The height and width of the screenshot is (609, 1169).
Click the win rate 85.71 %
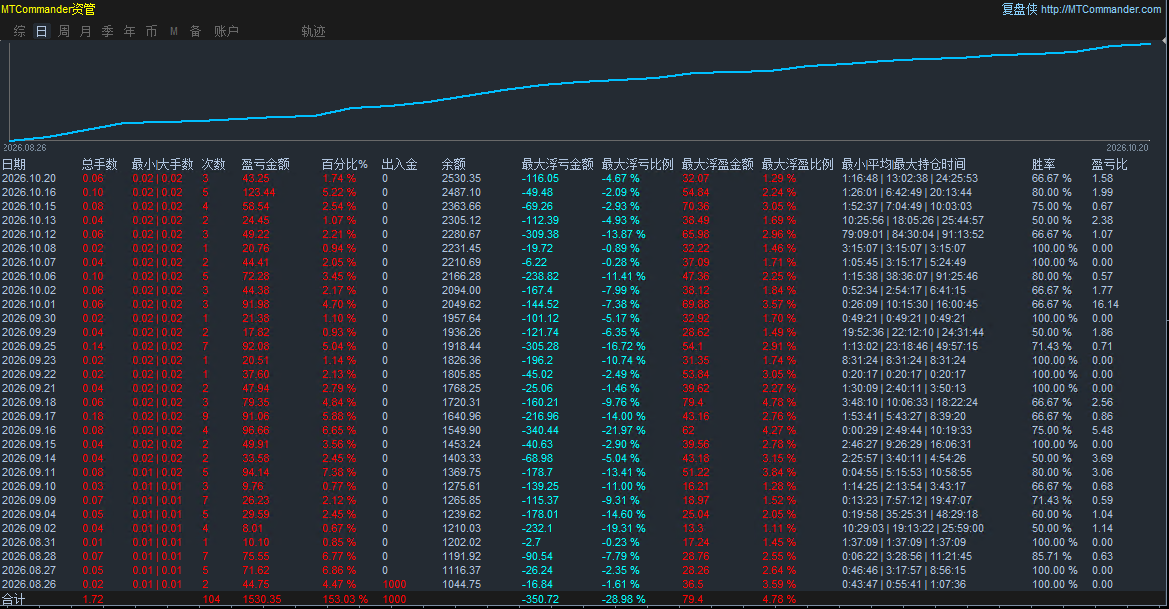pos(1052,556)
